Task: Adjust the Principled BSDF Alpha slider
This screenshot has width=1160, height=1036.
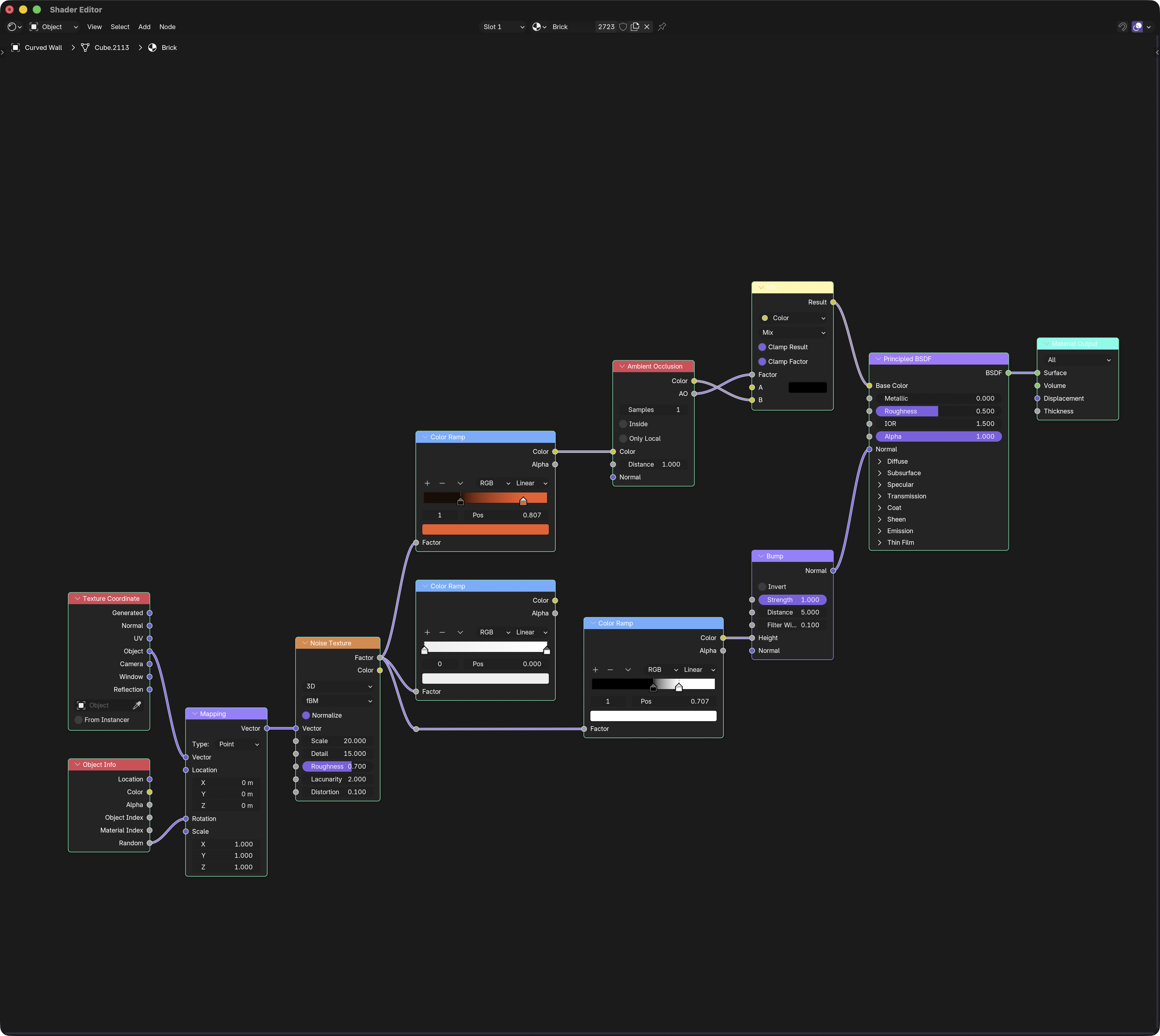Action: (x=938, y=437)
